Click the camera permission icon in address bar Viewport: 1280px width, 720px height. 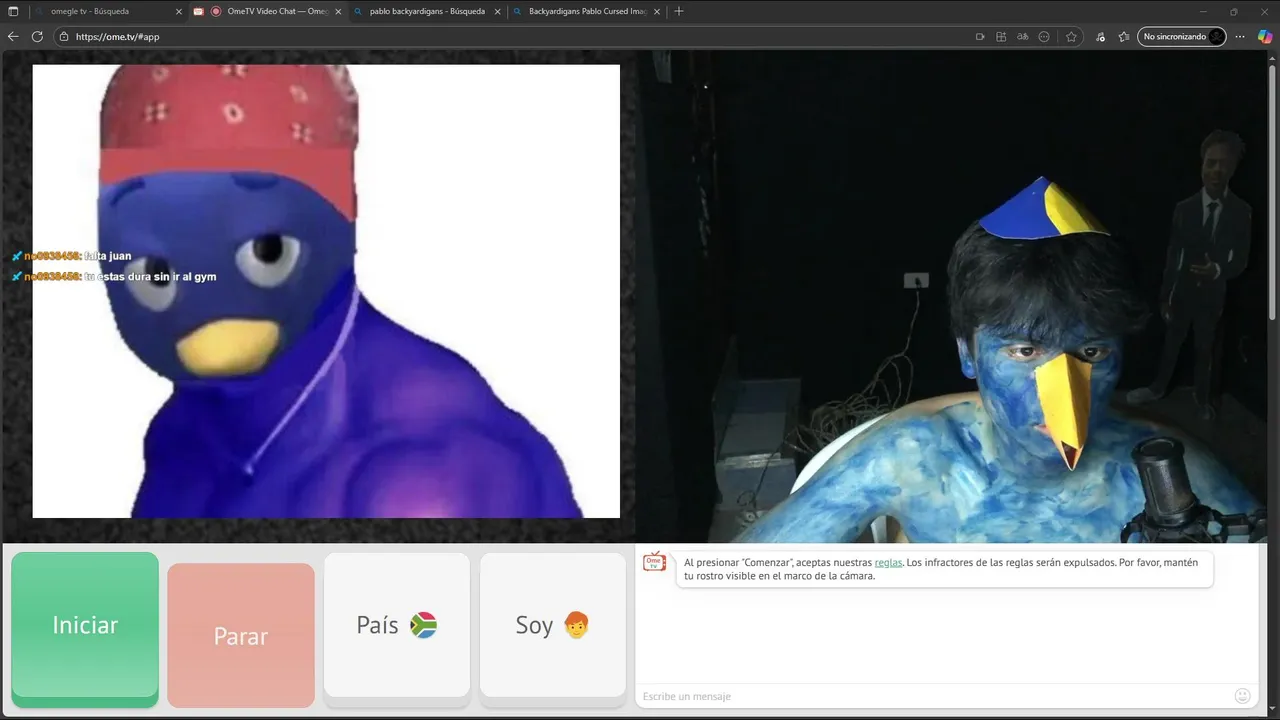[x=980, y=36]
